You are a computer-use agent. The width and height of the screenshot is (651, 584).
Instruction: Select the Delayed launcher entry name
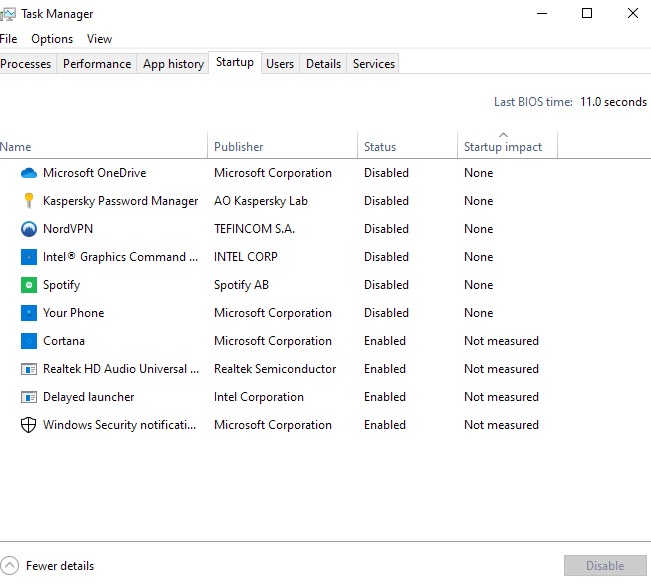(88, 397)
